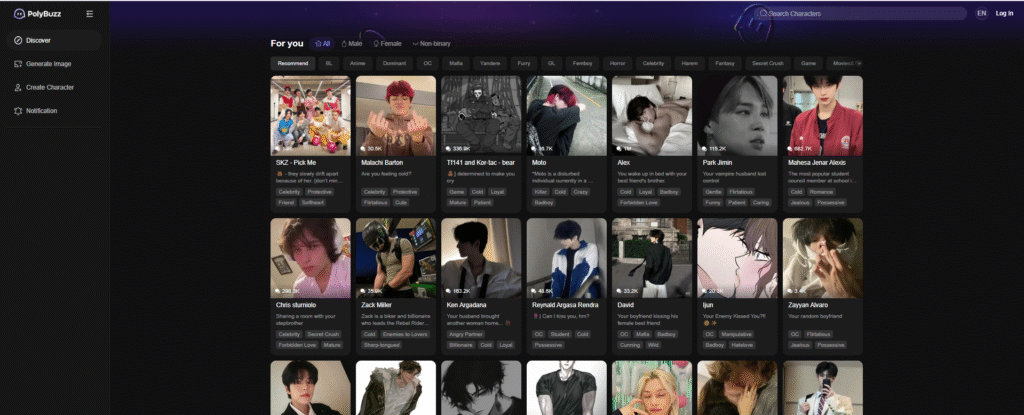The image size is (1024, 415).
Task: Filter characters by Female
Action: 387,44
